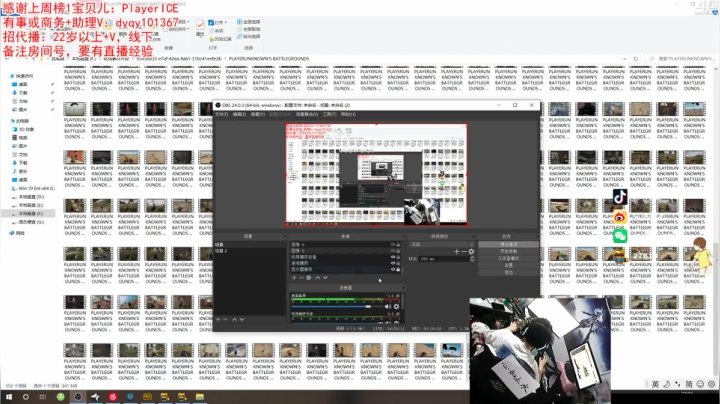Viewport: 720px width, 404px height.
Task: Open OBS Studio from the taskbar
Action: click(x=78, y=397)
